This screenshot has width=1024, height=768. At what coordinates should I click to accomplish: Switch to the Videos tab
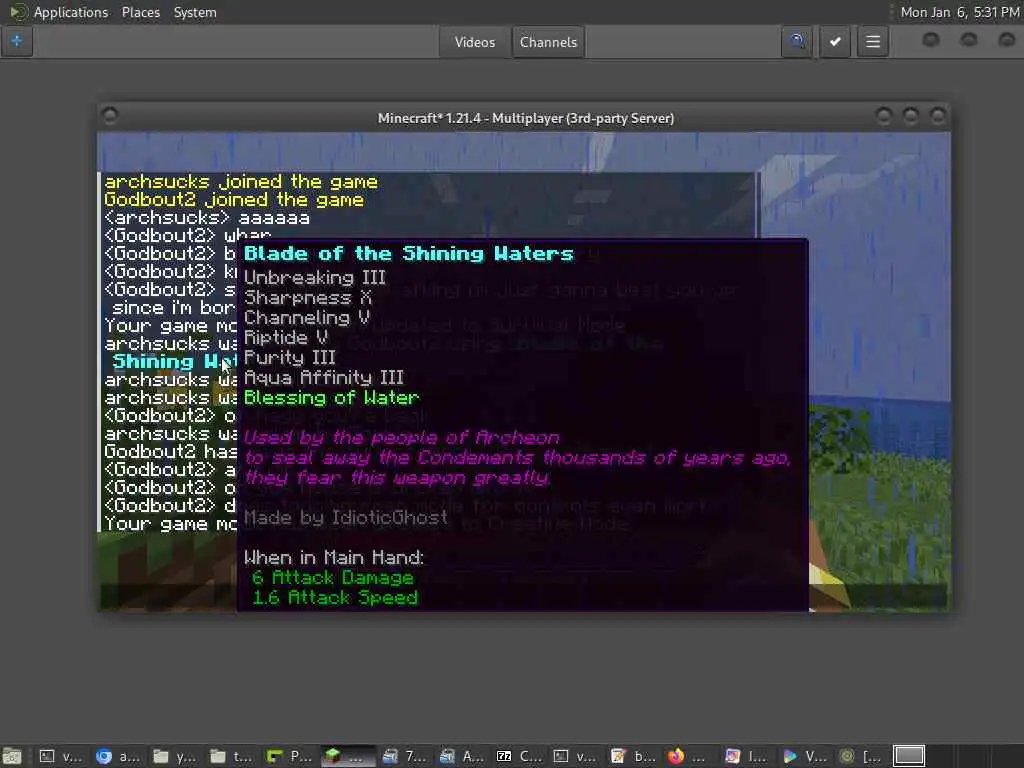coord(475,42)
